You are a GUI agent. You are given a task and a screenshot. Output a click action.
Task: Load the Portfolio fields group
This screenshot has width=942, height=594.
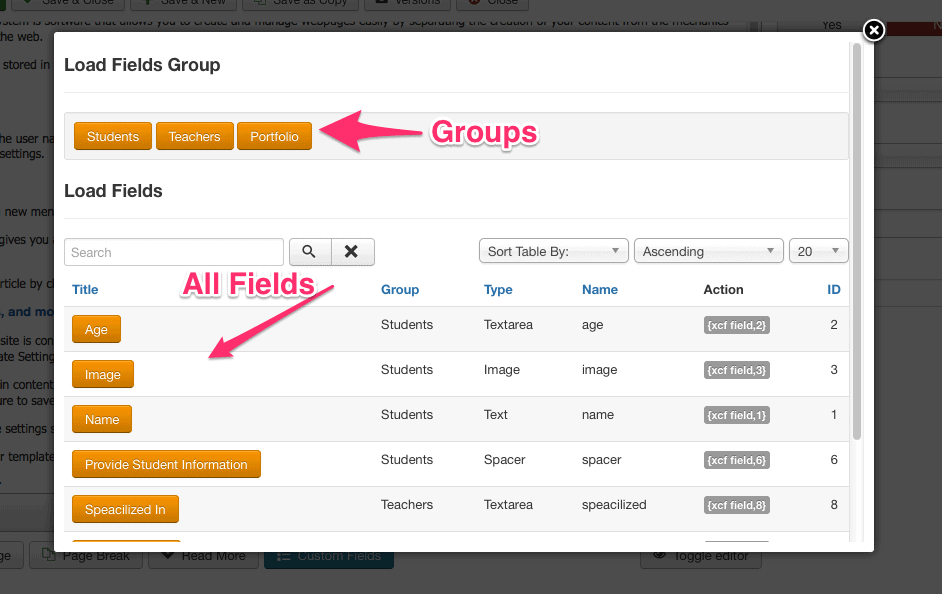pos(274,136)
